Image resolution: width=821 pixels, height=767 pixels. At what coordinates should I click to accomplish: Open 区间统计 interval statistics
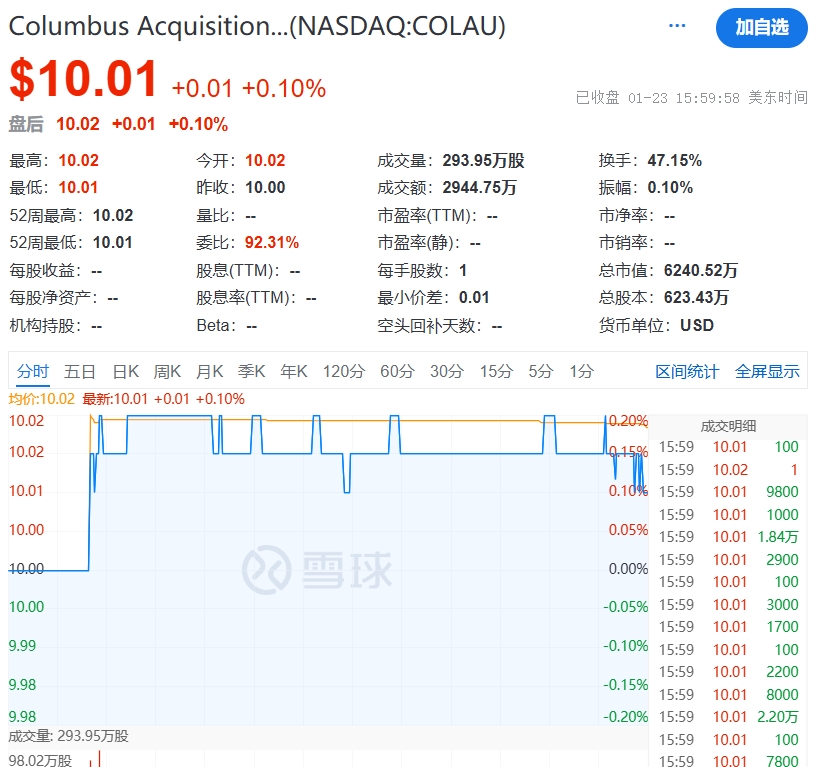pos(687,370)
